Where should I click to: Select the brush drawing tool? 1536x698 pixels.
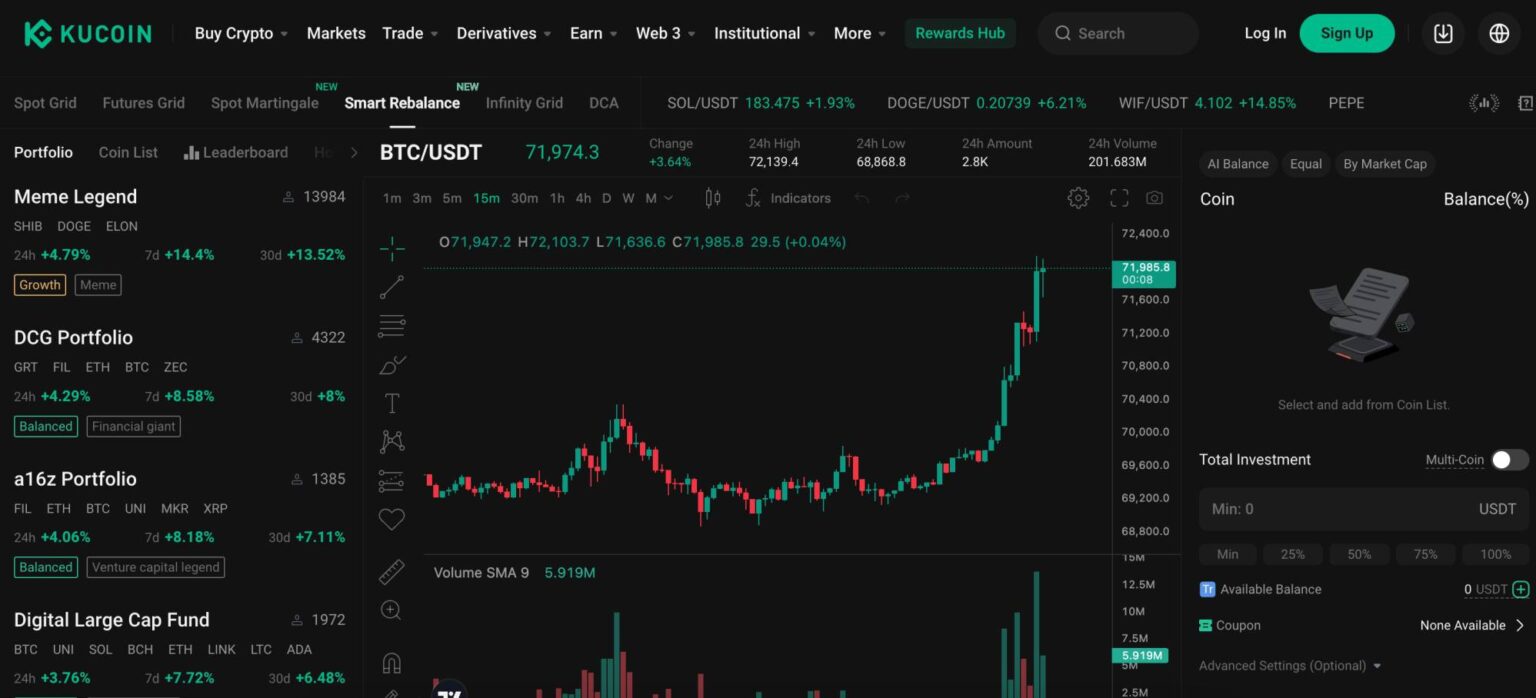pyautogui.click(x=390, y=364)
